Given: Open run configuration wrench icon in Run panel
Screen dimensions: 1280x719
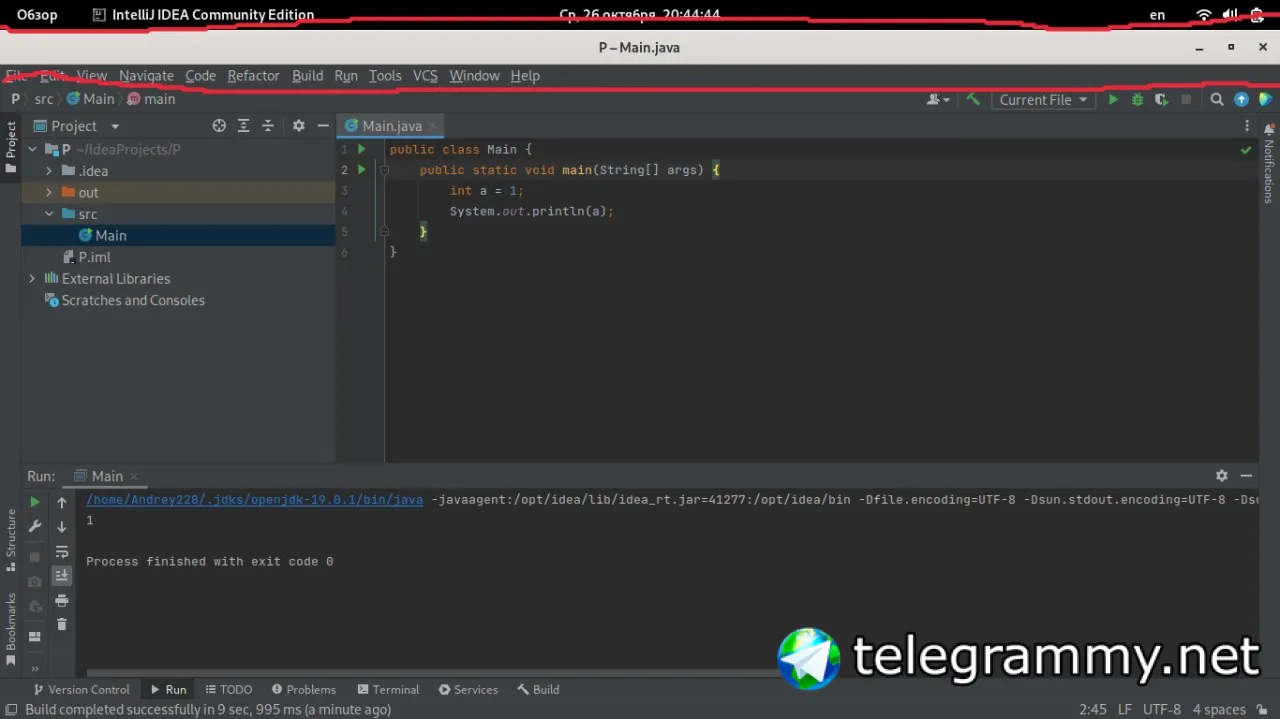Looking at the screenshot, I should pyautogui.click(x=35, y=527).
